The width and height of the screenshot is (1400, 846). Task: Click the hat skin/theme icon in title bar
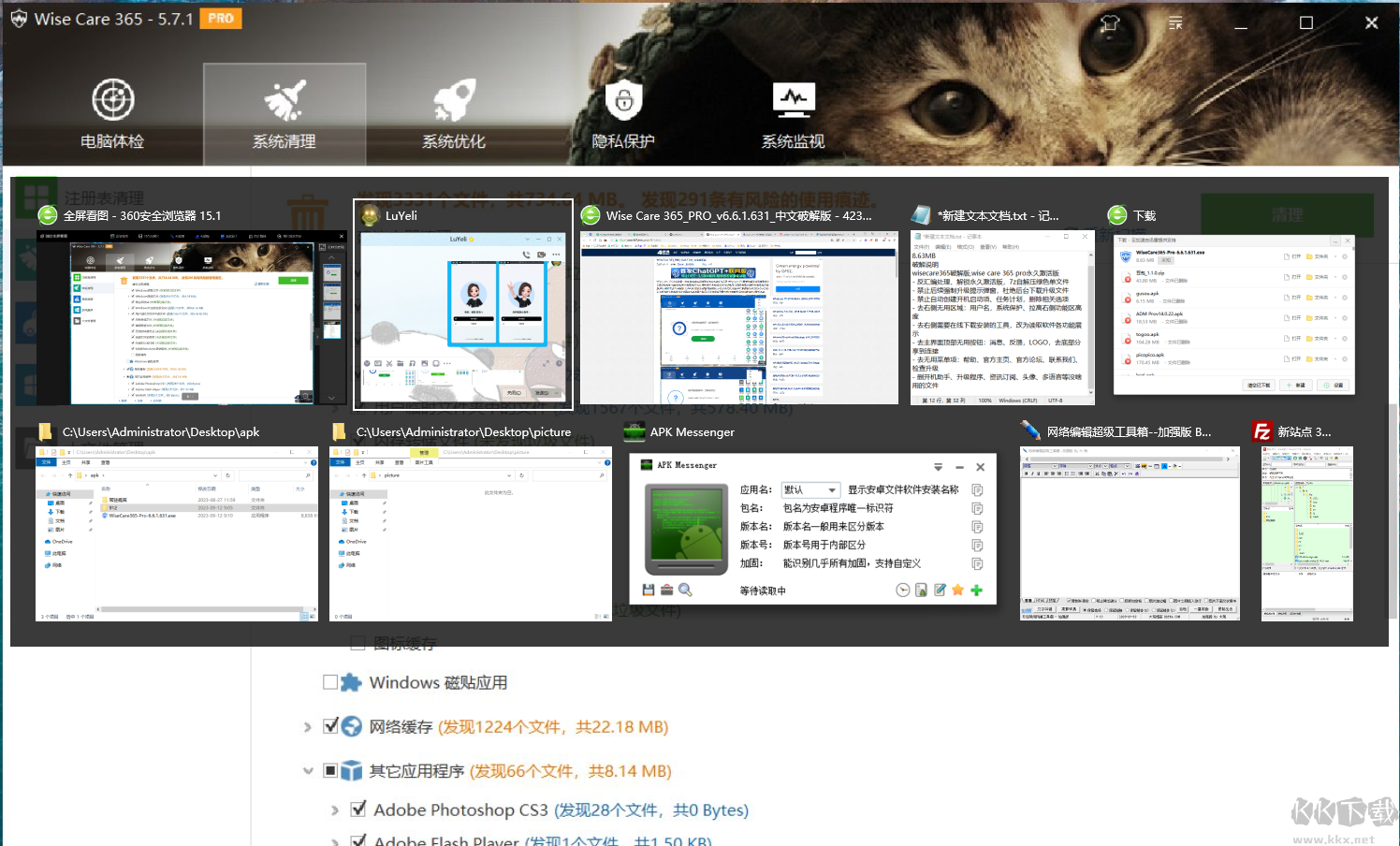[1109, 22]
